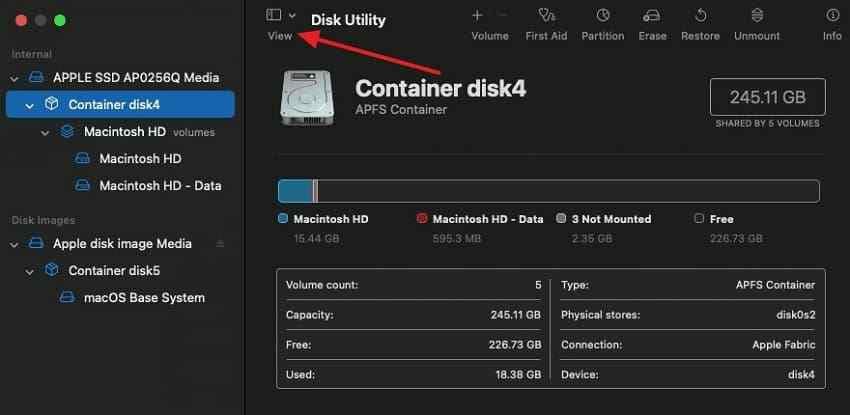Viewport: 850px width, 415px height.
Task: Collapse Container disk4 chevron
Action: coord(30,105)
